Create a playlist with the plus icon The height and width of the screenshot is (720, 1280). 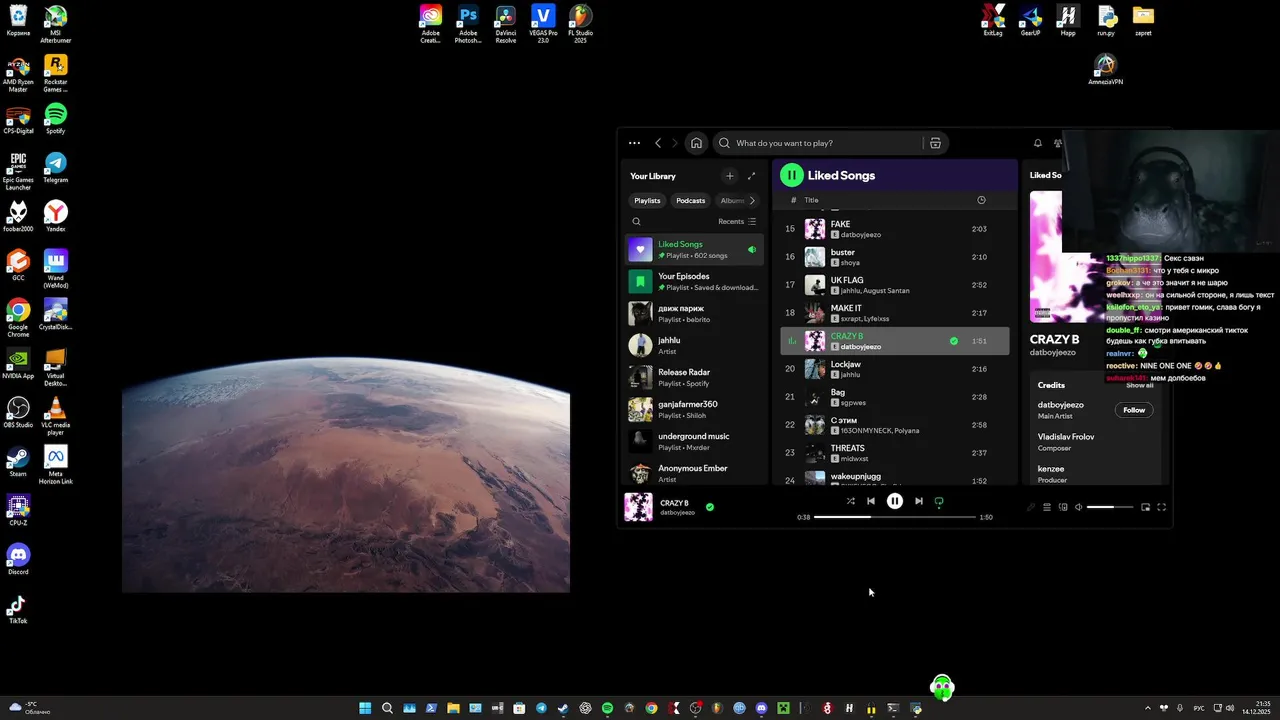point(729,176)
